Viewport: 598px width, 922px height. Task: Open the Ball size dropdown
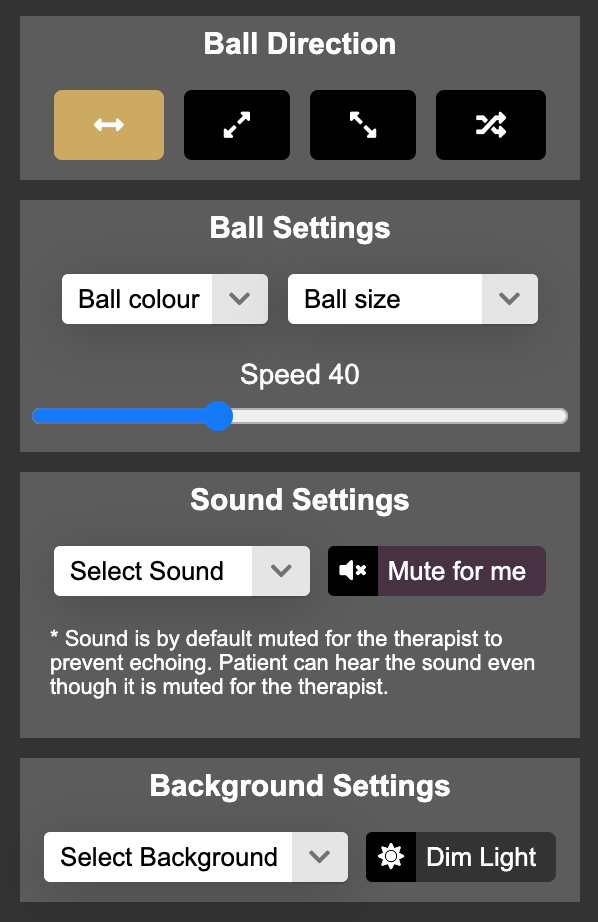tap(412, 298)
